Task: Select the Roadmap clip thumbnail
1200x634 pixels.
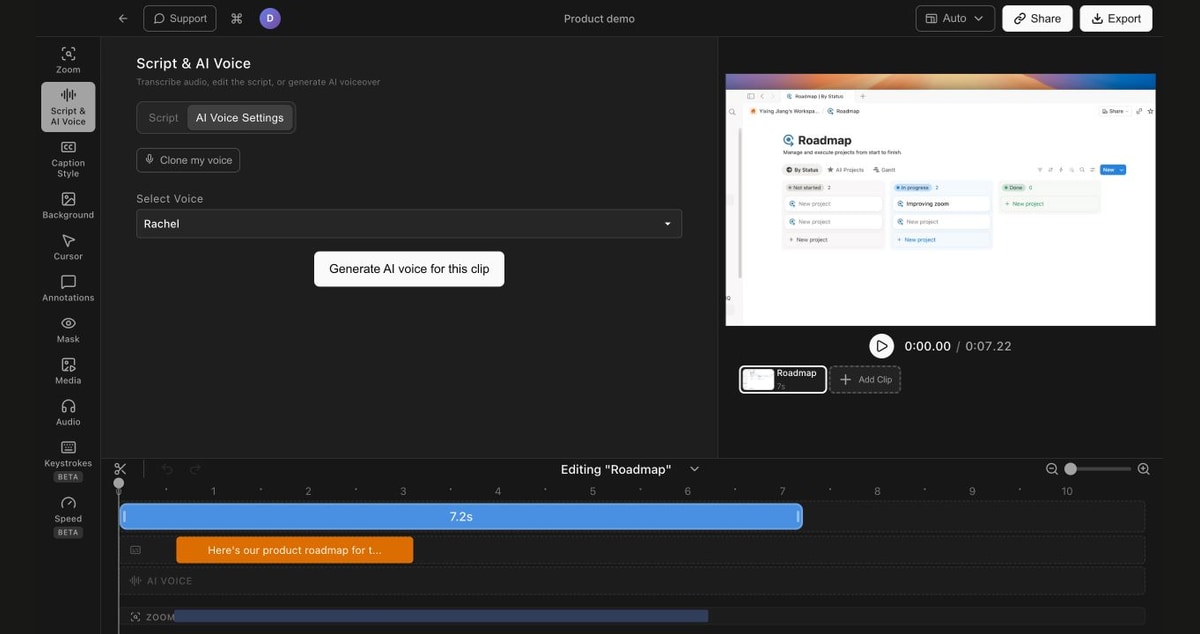Action: click(783, 379)
